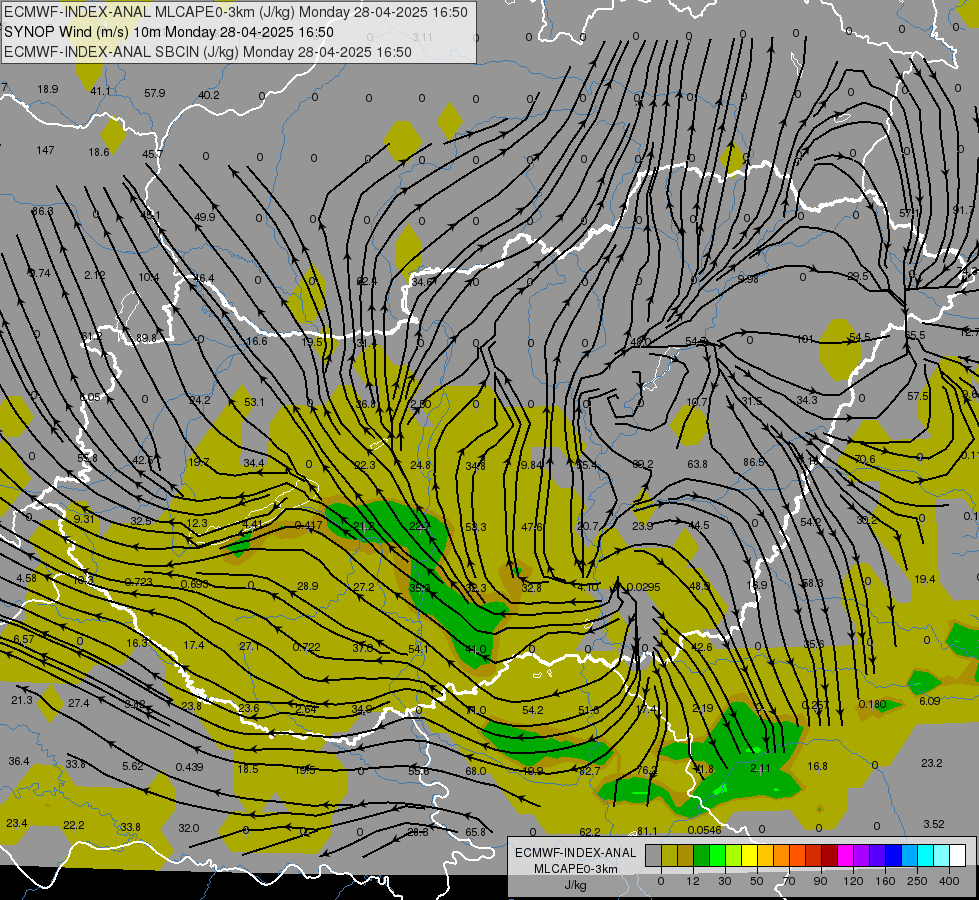This screenshot has width=979, height=900.
Task: Click the map value 0.180
Action: pos(872,704)
